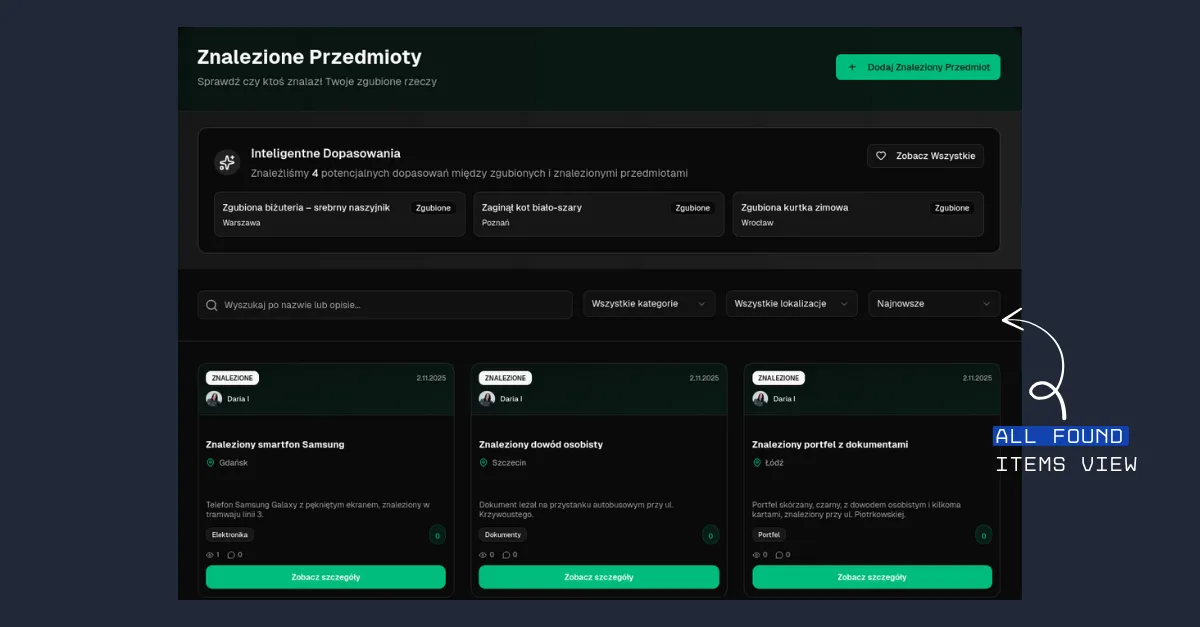This screenshot has height=627, width=1200.
Task: Click the location pin next to Łódź
Action: 757,463
